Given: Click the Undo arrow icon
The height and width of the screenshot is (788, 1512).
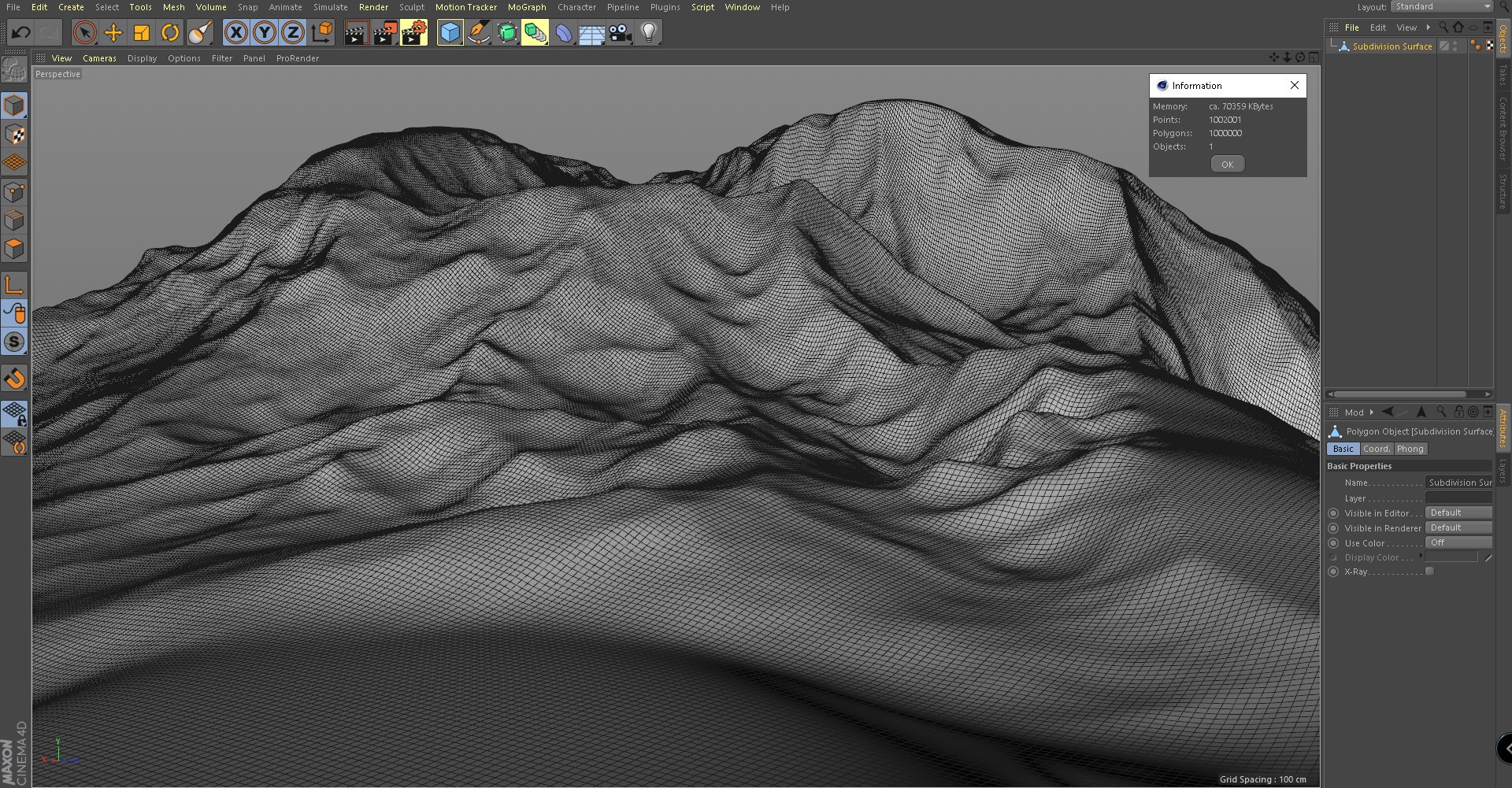Looking at the screenshot, I should point(21,32).
